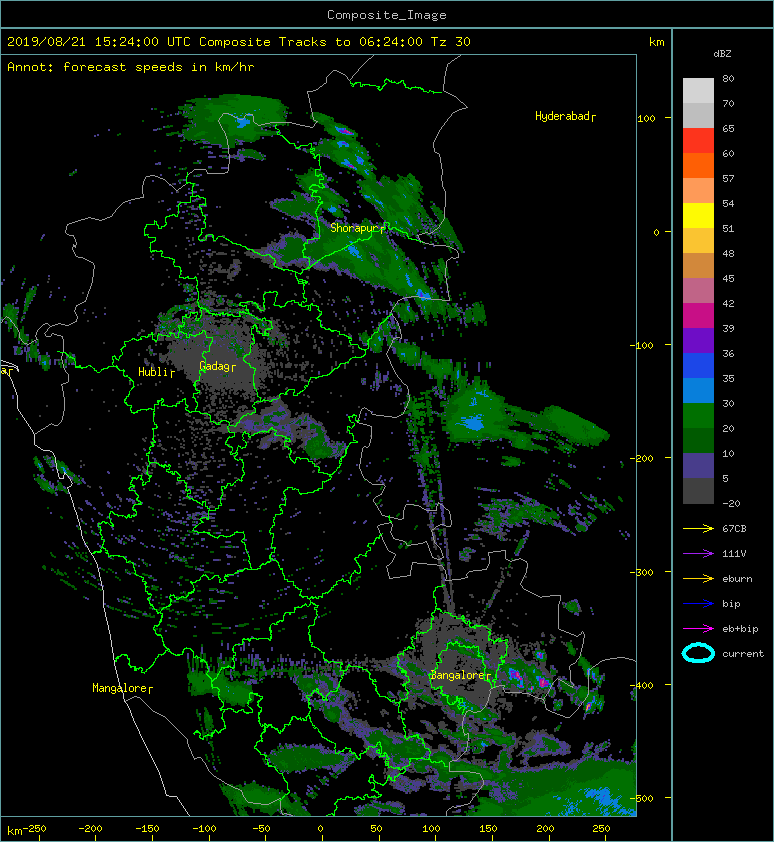
Task: Pick the lightest gray 70 dBZ swatch
Action: 698,90
